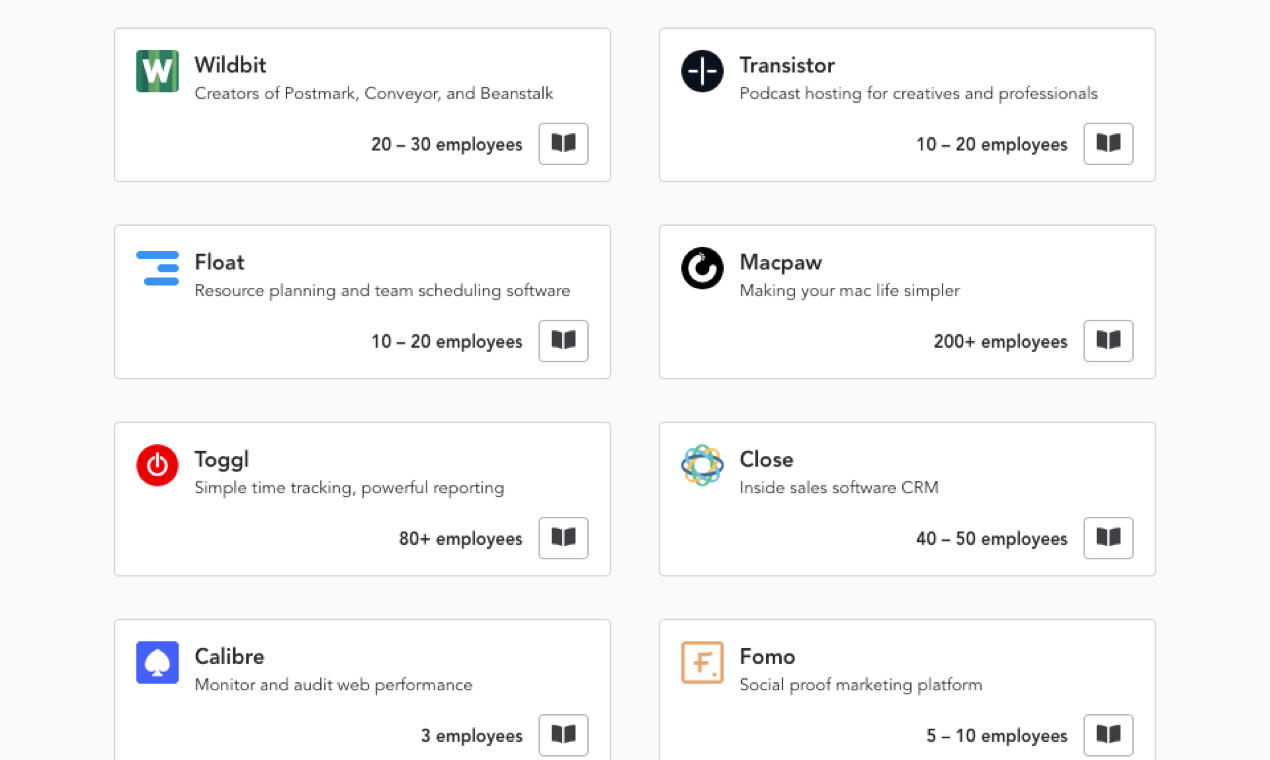
Task: Open the book view for Wildbit
Action: click(x=563, y=143)
